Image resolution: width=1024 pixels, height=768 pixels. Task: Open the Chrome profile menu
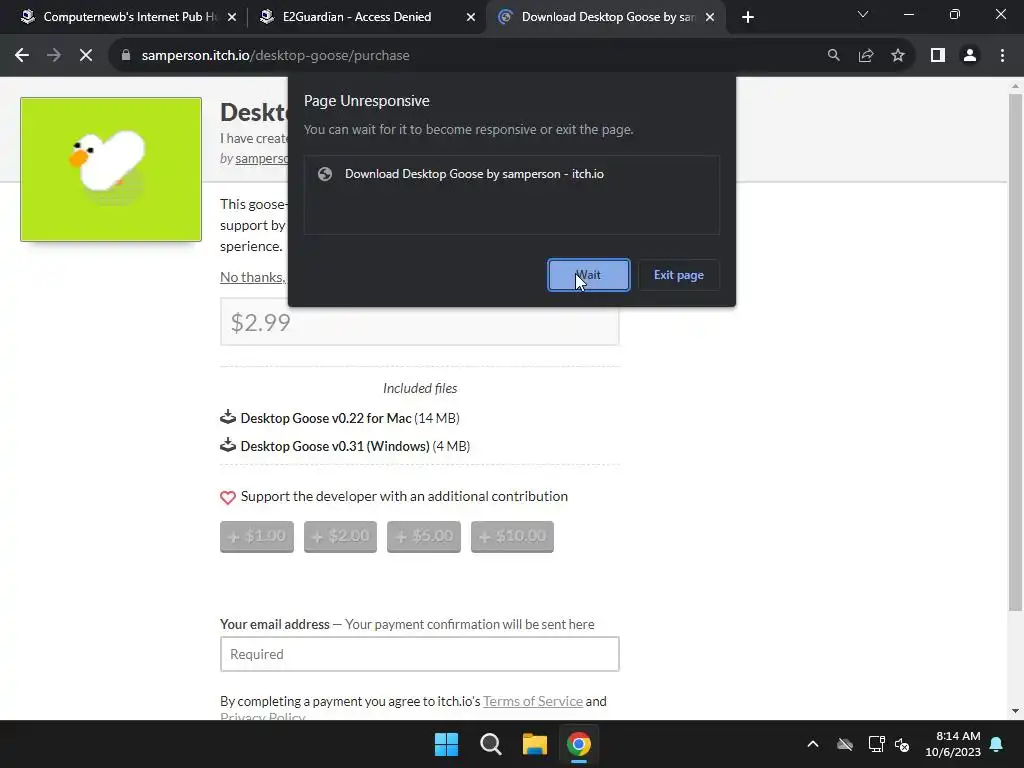(x=970, y=56)
